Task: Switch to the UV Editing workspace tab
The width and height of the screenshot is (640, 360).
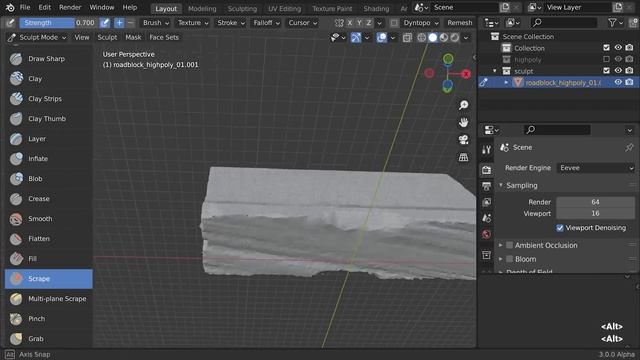Action: (284, 9)
